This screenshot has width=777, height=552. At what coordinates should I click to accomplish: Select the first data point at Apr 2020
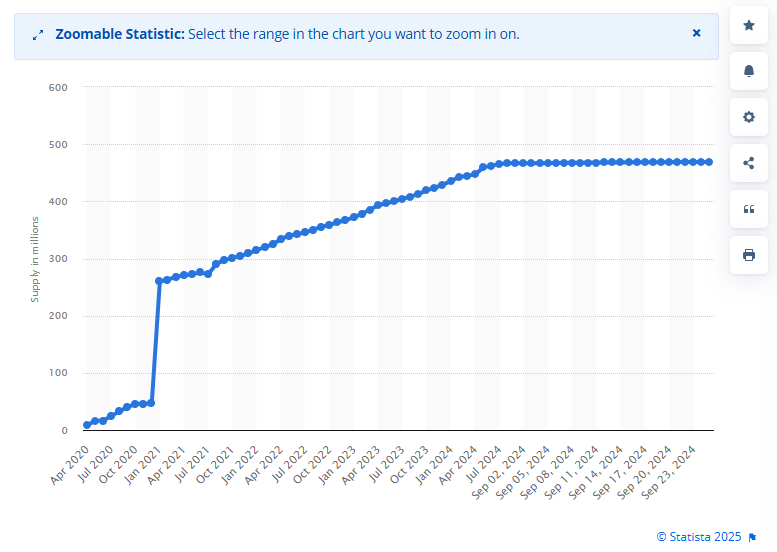tap(87, 425)
